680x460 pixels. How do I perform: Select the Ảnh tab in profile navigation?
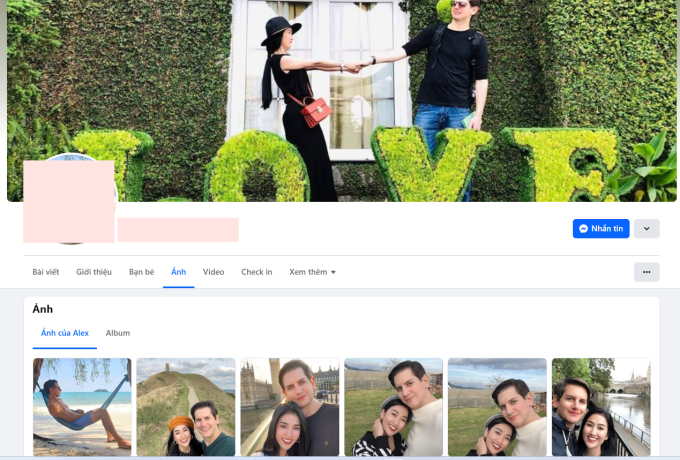pos(178,272)
